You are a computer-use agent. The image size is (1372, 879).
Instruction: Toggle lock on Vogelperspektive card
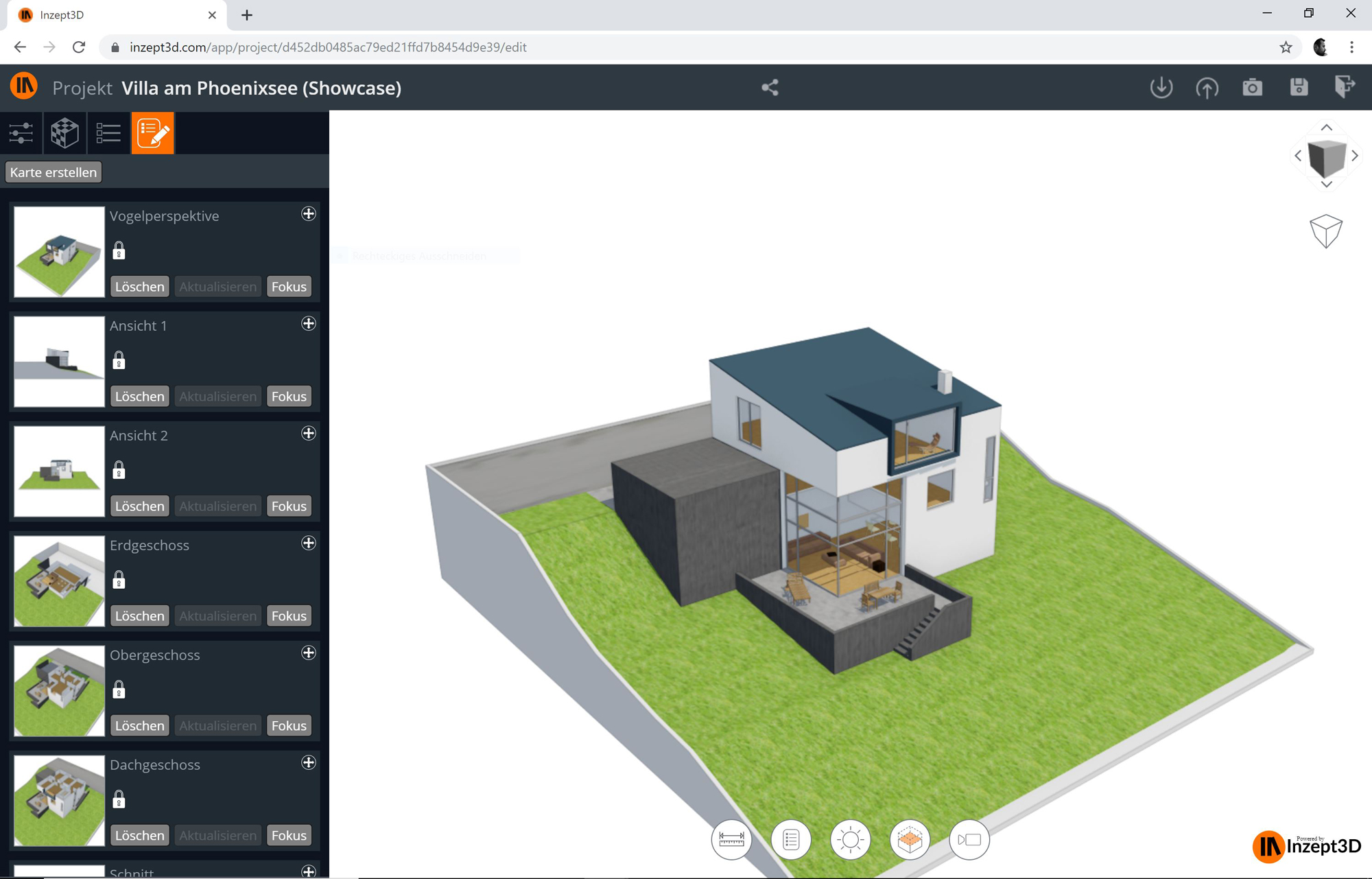point(119,250)
